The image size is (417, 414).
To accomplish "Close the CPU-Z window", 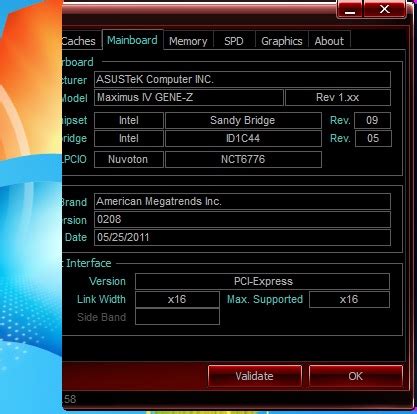I will point(385,9).
